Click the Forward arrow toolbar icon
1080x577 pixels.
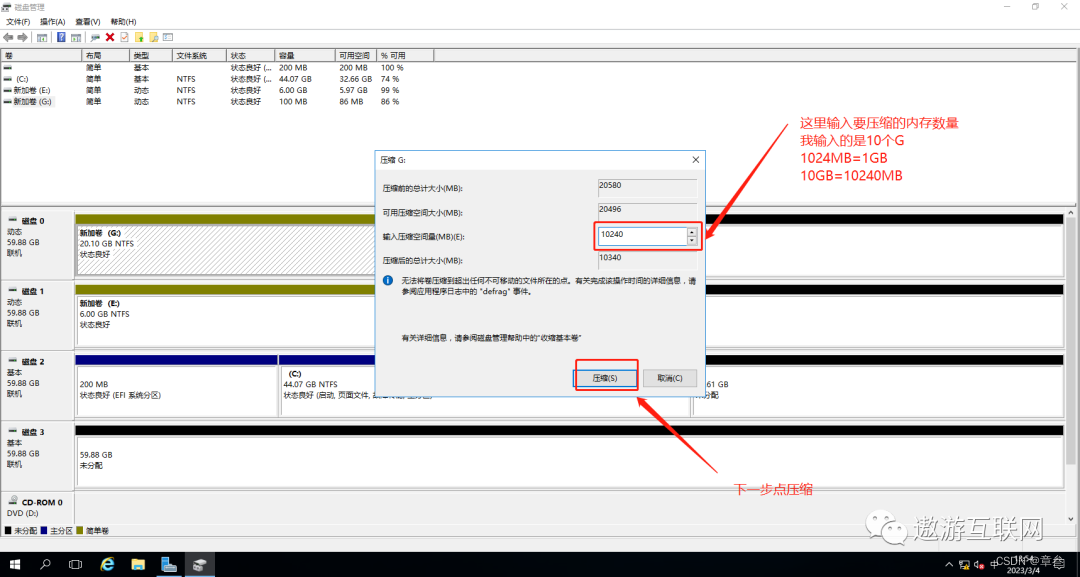pos(23,37)
